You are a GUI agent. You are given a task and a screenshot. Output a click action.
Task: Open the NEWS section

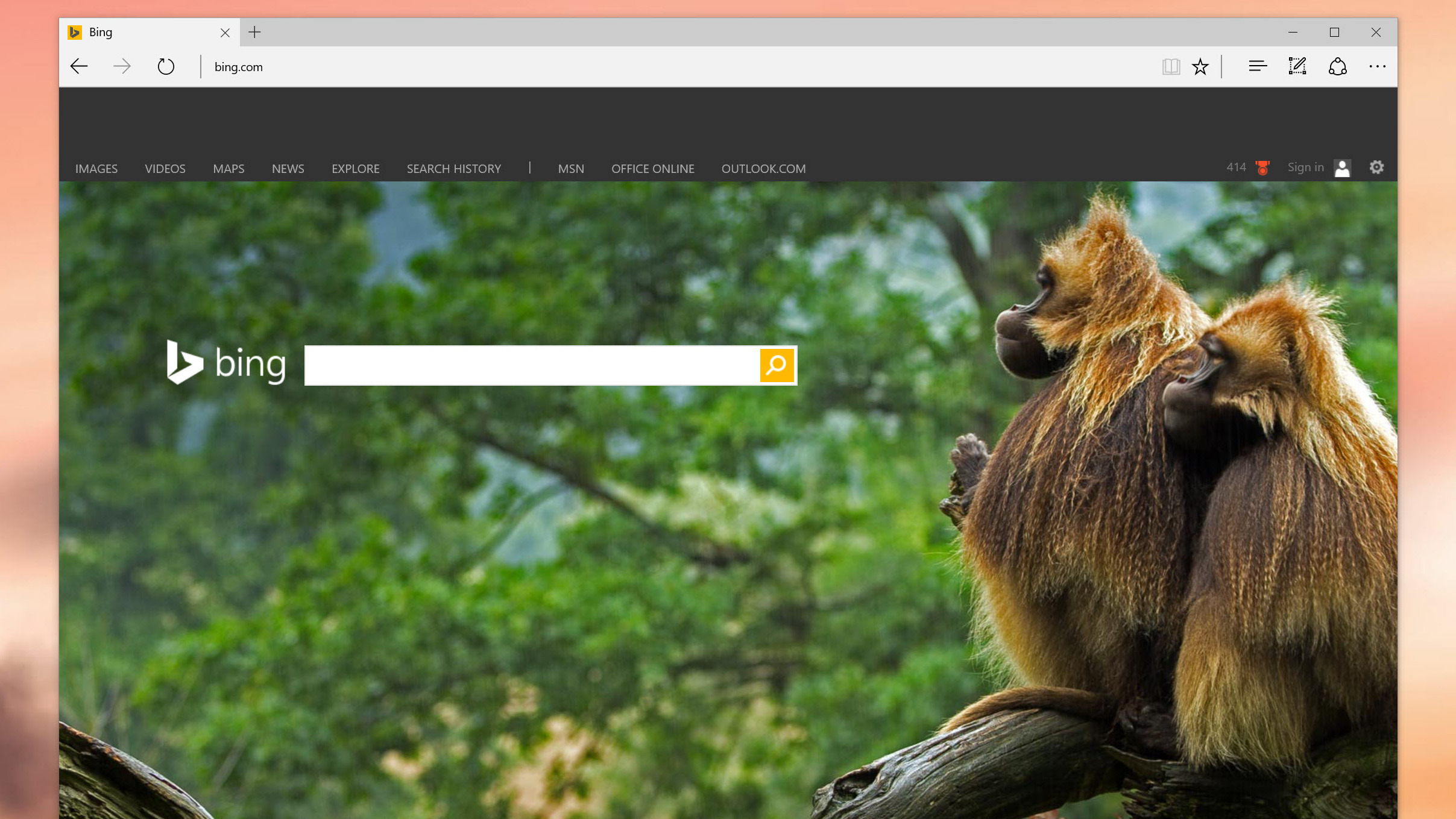(x=288, y=169)
